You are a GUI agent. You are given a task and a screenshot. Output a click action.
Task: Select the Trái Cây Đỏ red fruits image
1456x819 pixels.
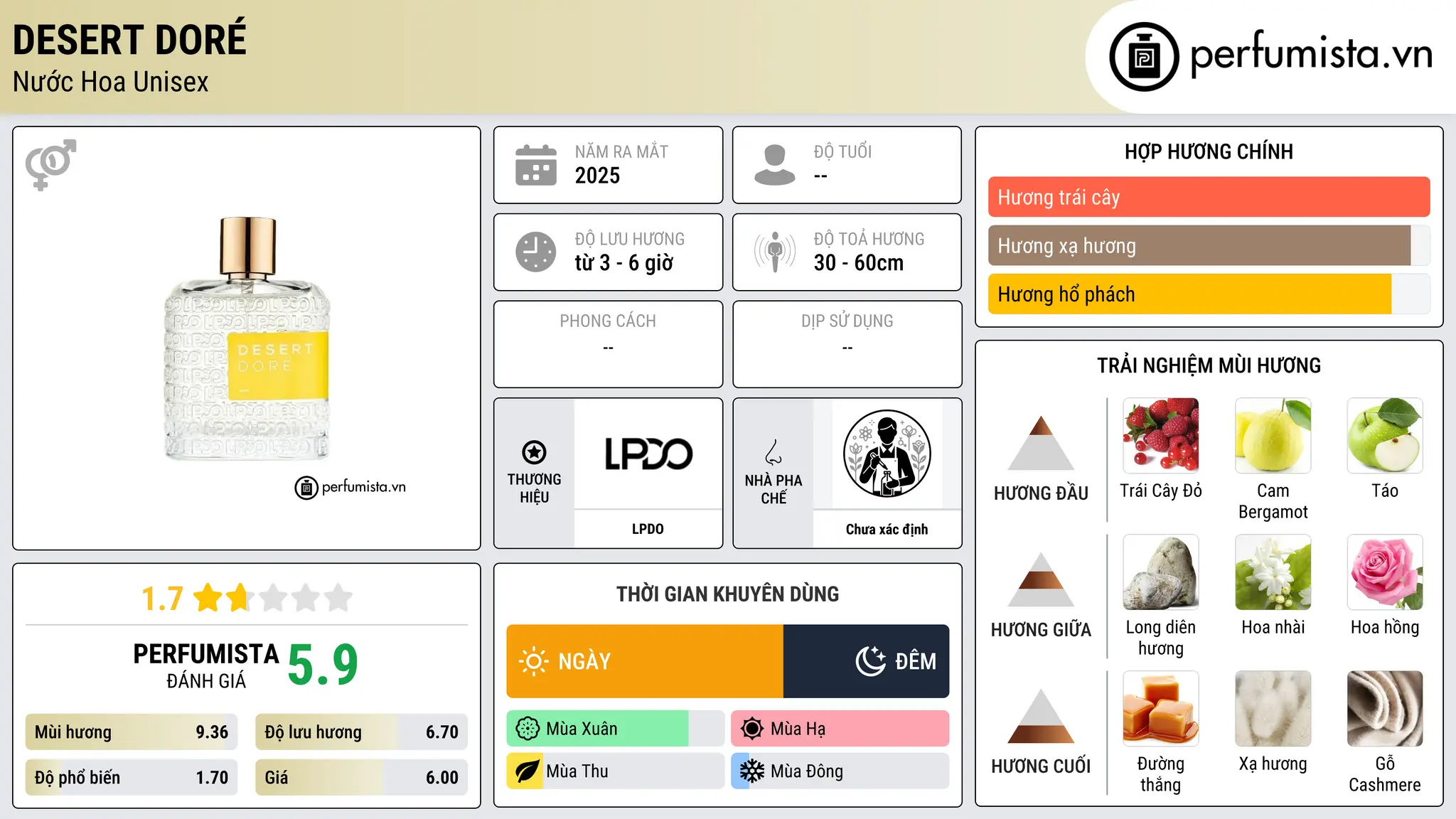tap(1161, 436)
